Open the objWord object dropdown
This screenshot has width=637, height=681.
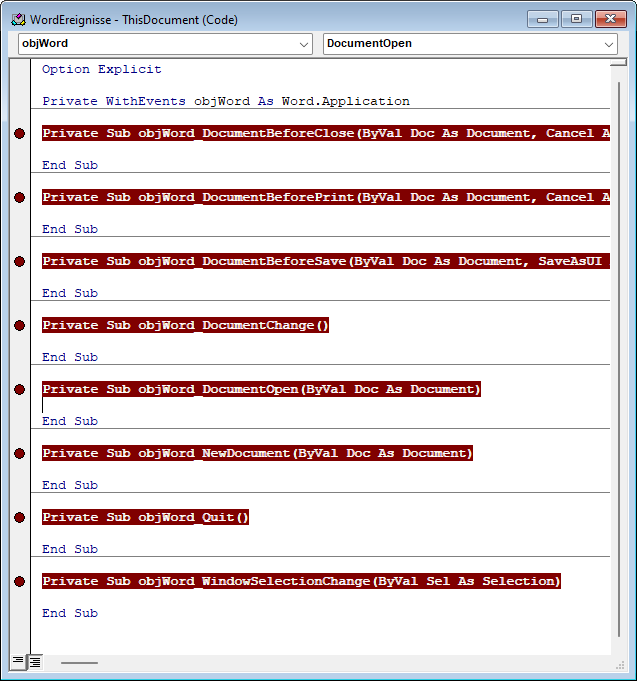[305, 44]
